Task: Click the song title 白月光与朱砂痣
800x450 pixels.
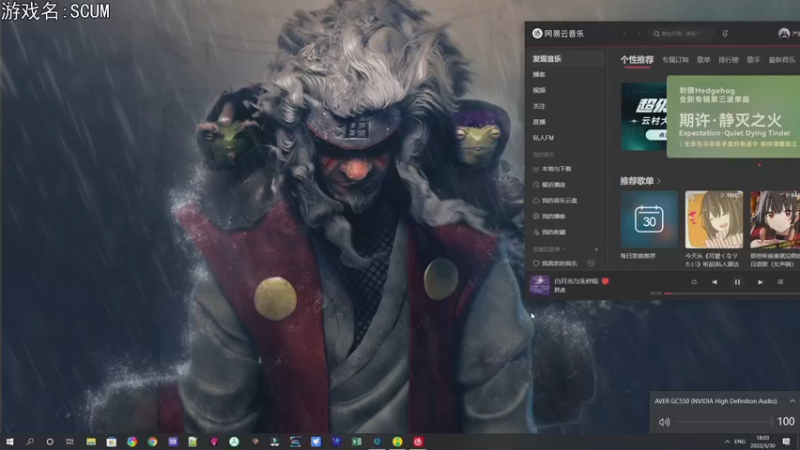Action: pyautogui.click(x=576, y=281)
